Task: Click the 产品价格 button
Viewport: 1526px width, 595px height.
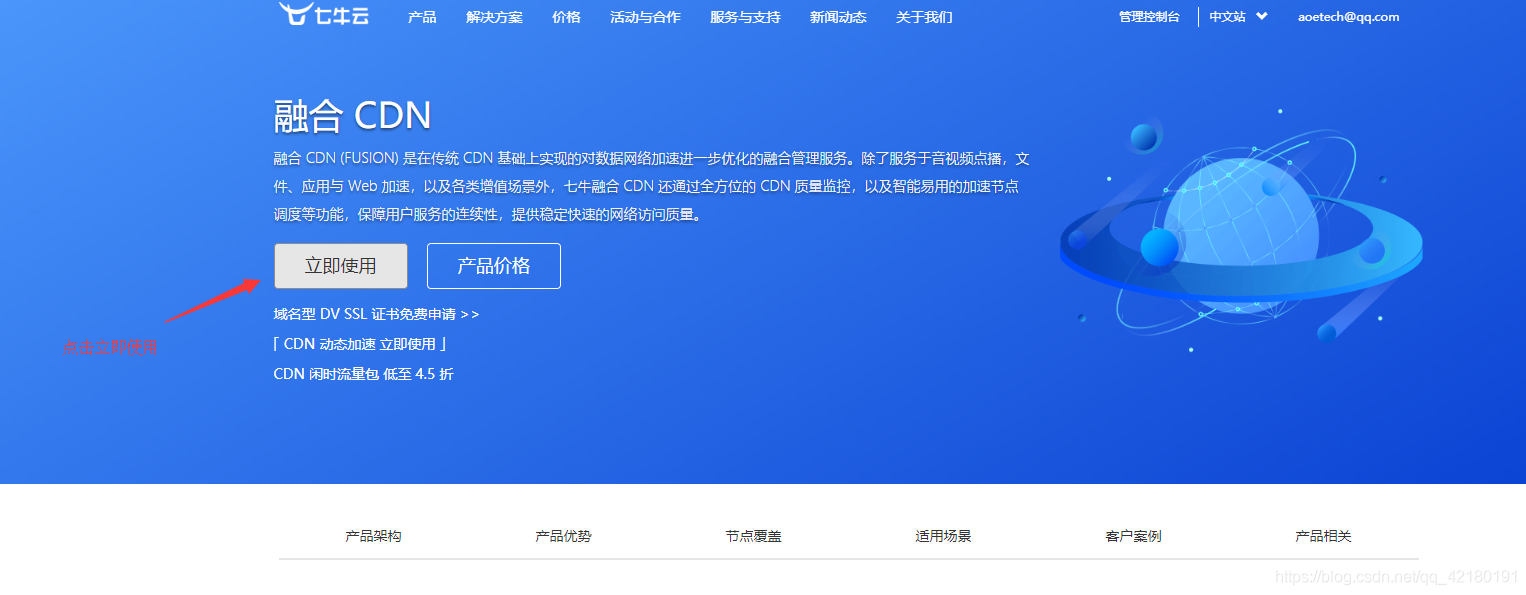Action: point(494,266)
